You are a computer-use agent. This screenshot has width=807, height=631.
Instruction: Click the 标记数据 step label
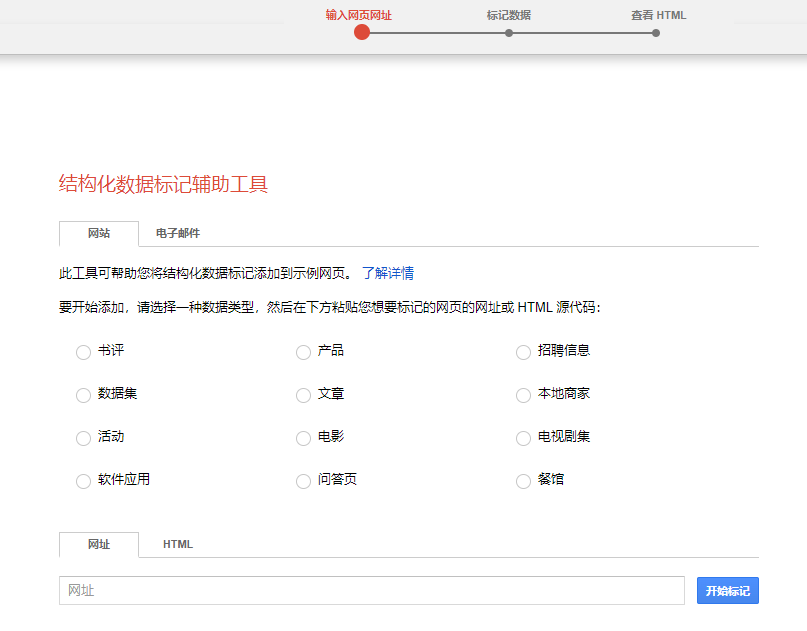(x=509, y=15)
